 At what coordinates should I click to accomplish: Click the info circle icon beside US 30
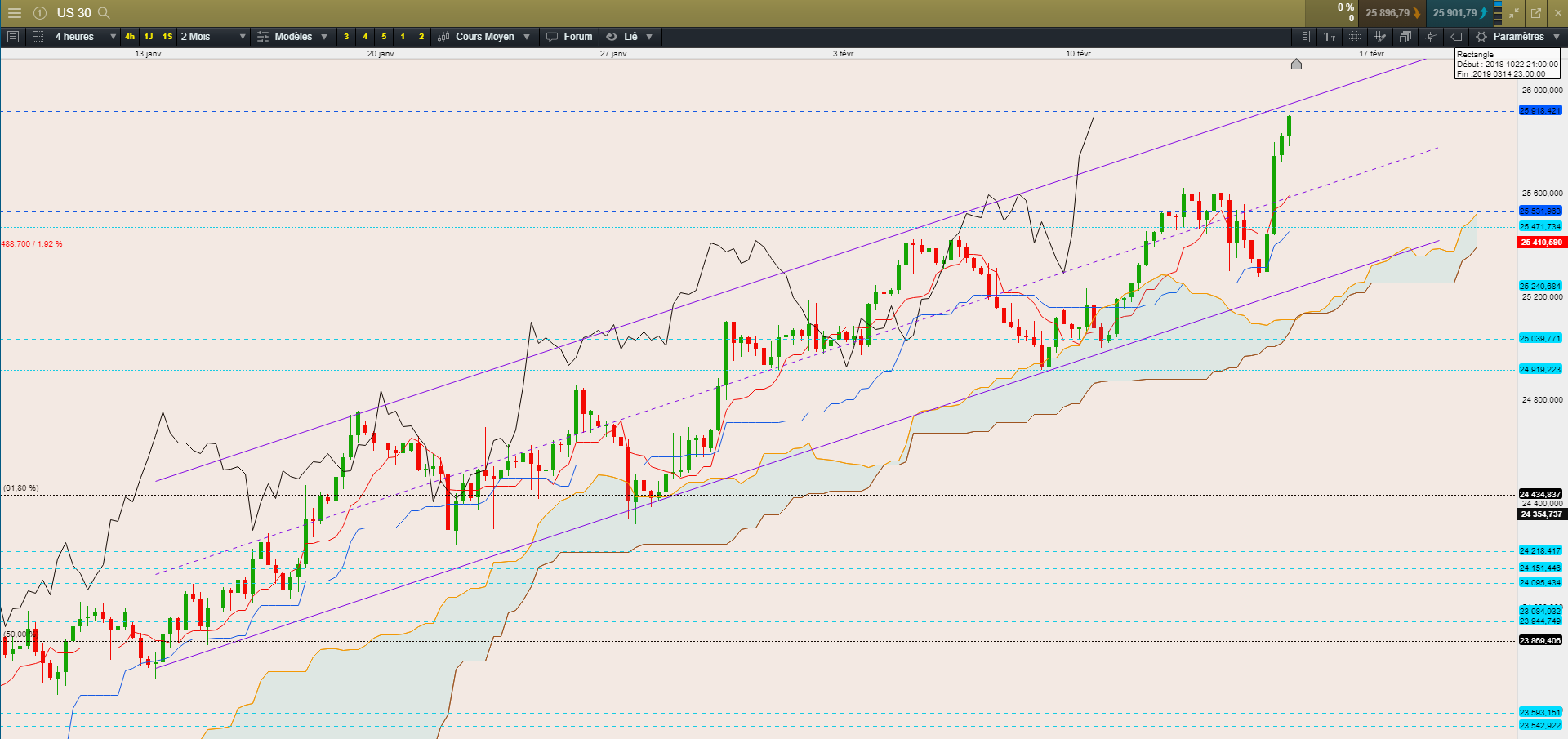pos(39,13)
